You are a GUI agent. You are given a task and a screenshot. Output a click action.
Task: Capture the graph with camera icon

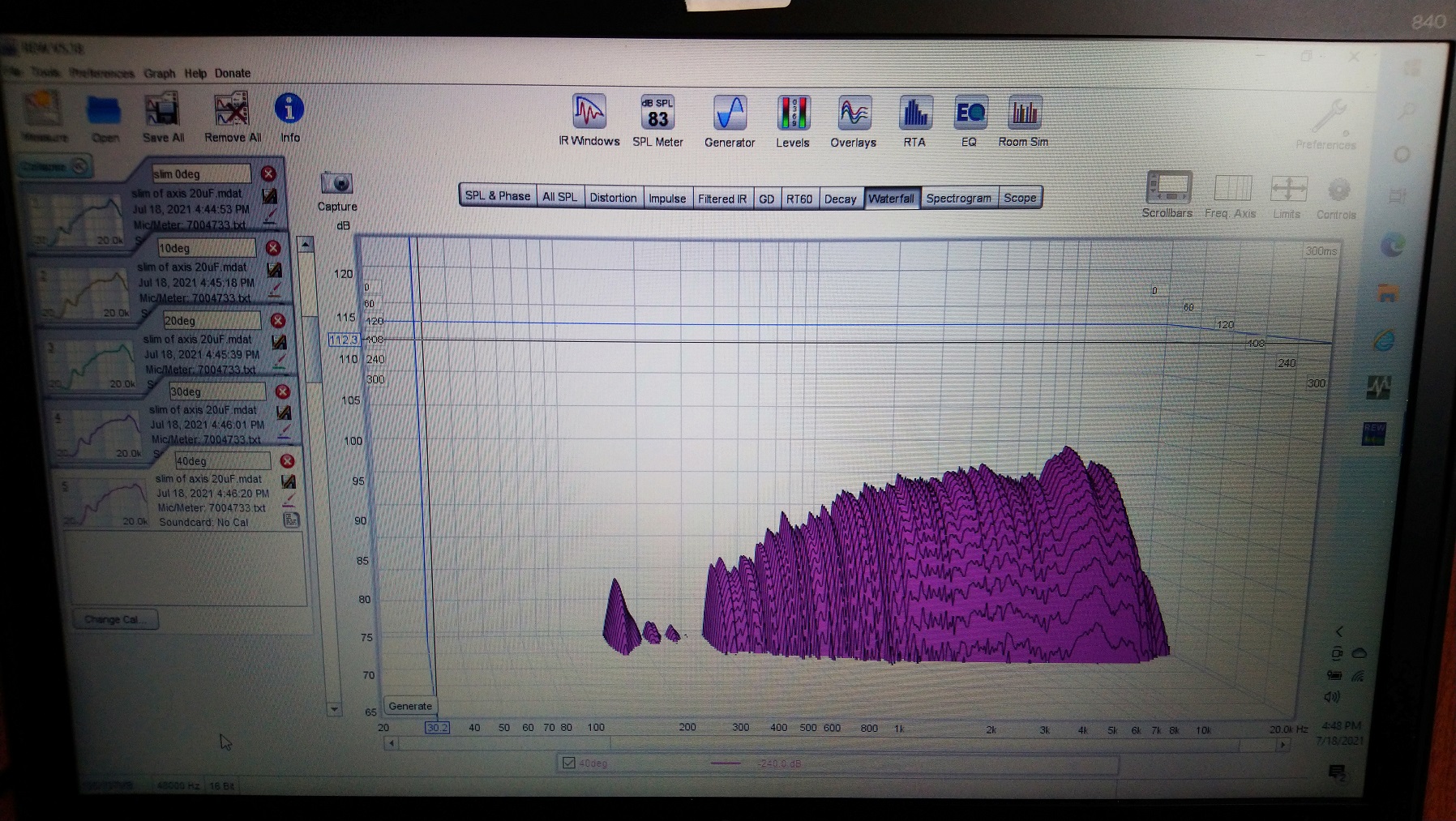pos(336,183)
